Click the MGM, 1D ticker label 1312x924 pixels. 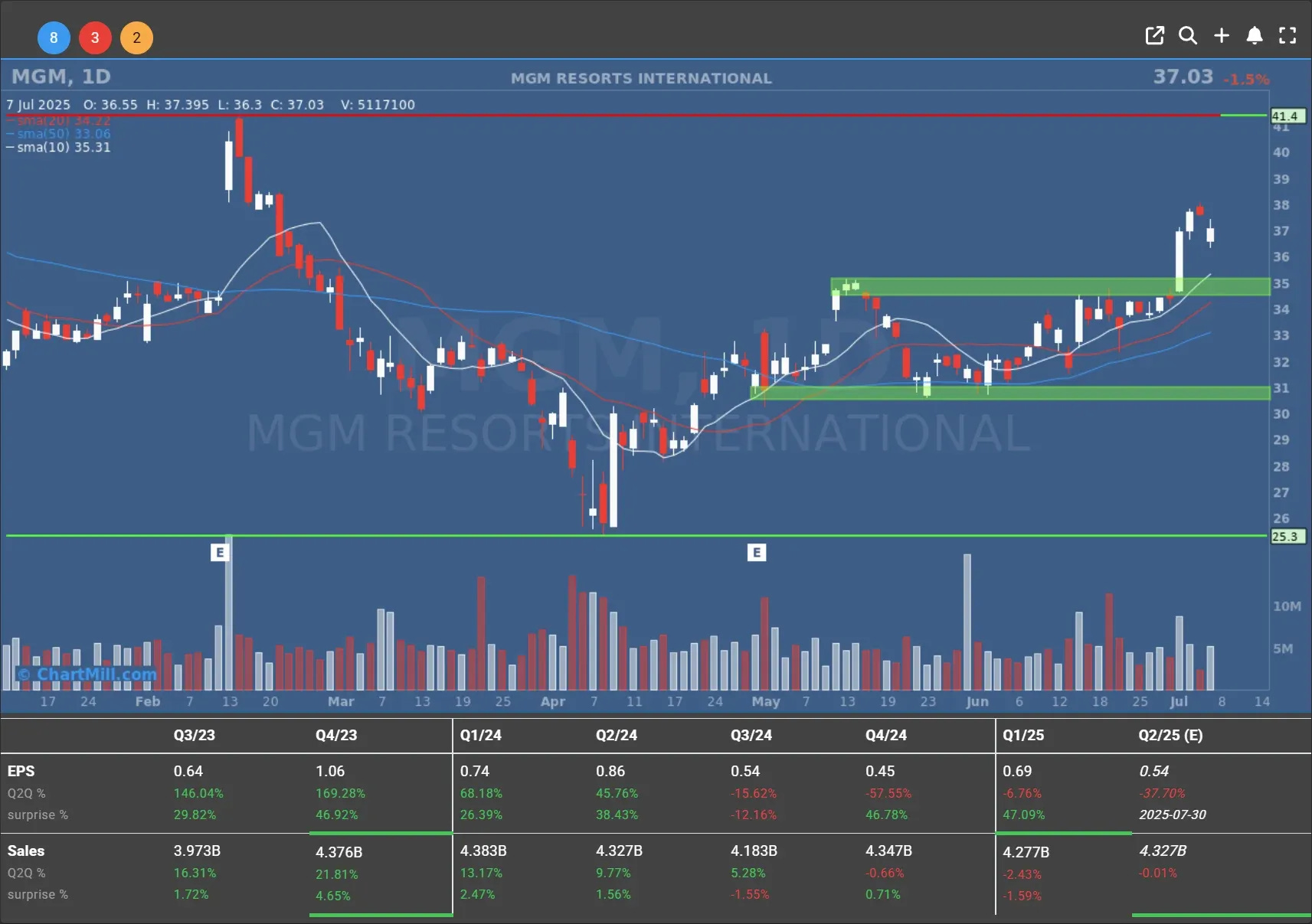(x=61, y=77)
